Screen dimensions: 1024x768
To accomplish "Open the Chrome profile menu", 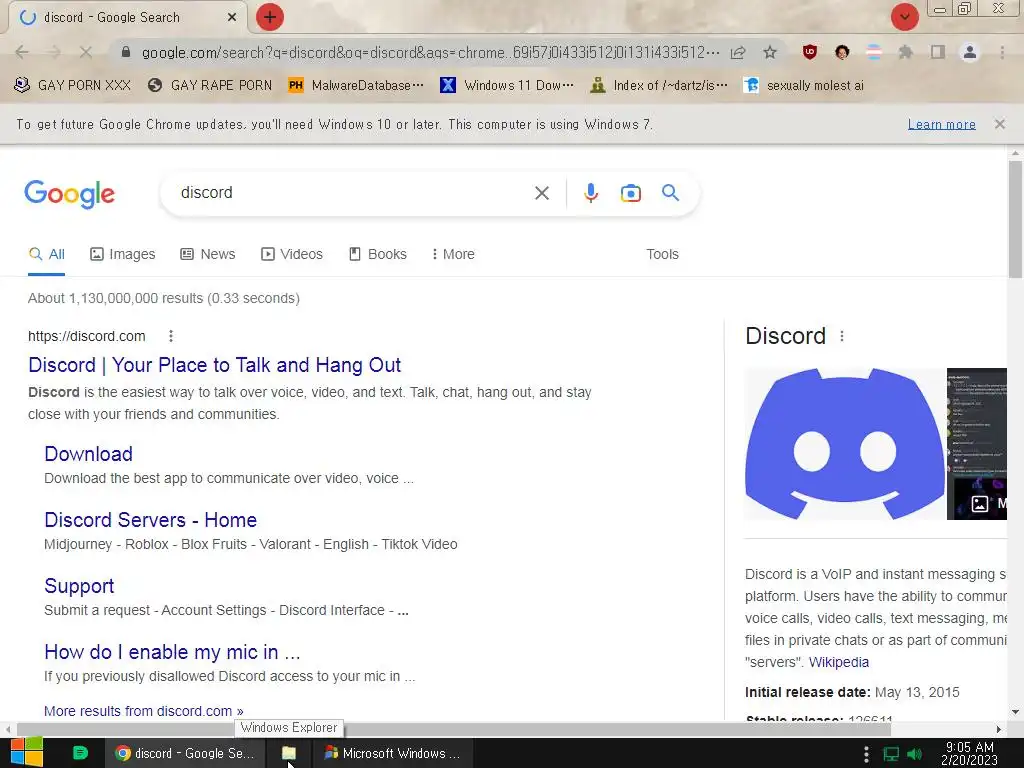I will pyautogui.click(x=970, y=52).
